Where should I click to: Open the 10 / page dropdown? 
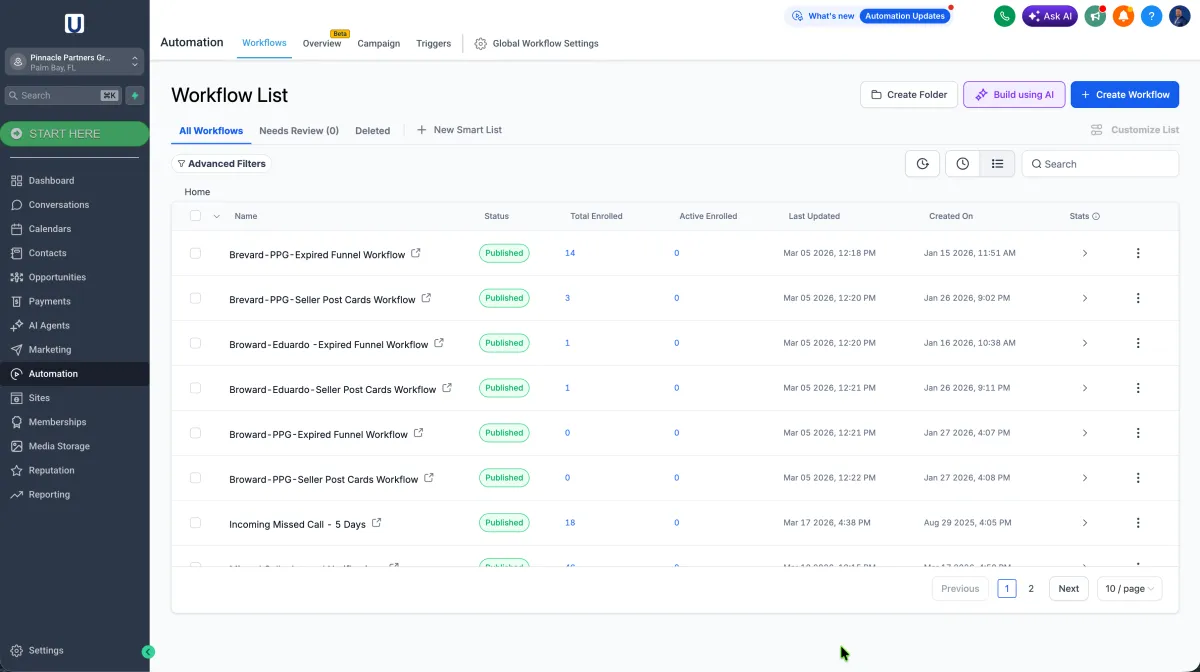tap(1130, 589)
